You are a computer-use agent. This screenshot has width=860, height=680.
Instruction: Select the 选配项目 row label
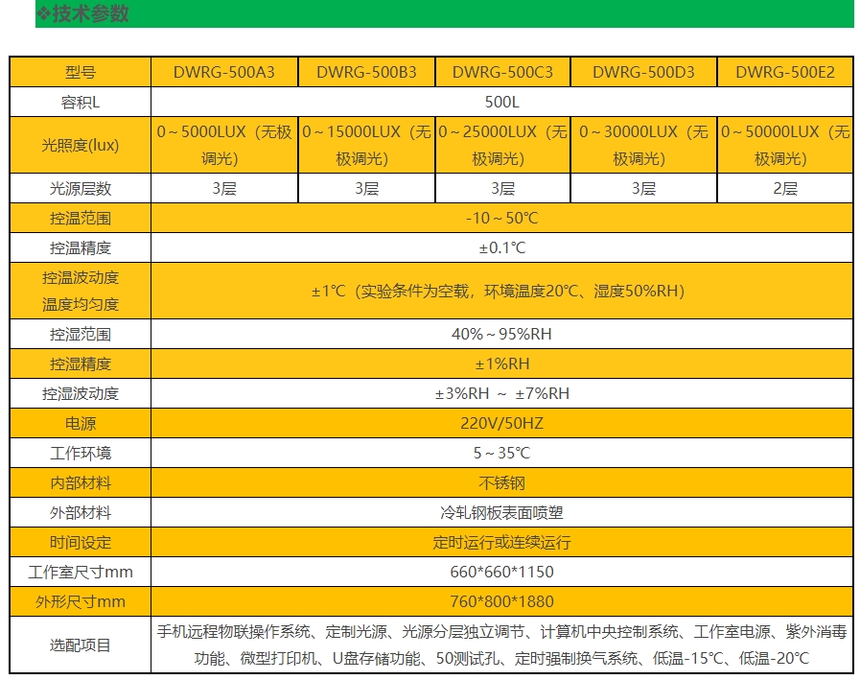tap(81, 645)
